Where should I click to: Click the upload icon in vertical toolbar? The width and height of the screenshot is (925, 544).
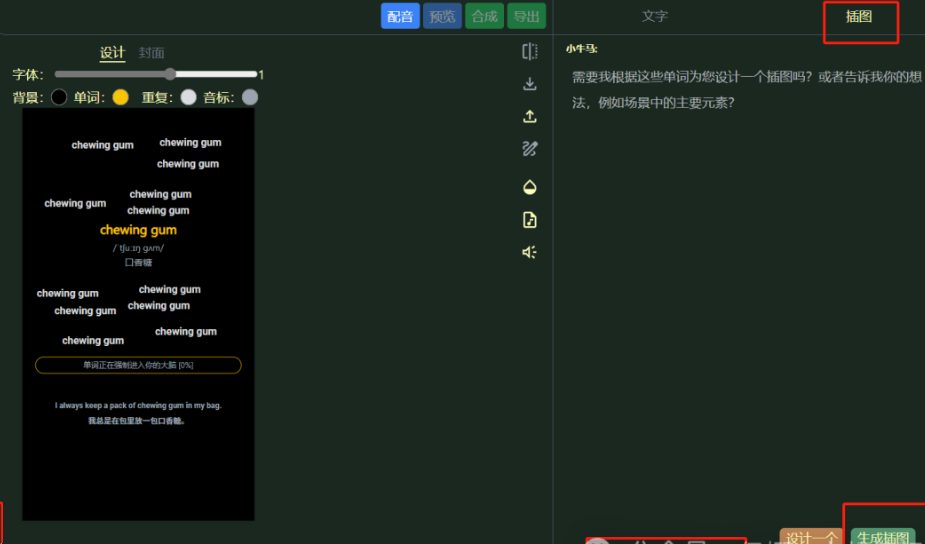point(530,117)
